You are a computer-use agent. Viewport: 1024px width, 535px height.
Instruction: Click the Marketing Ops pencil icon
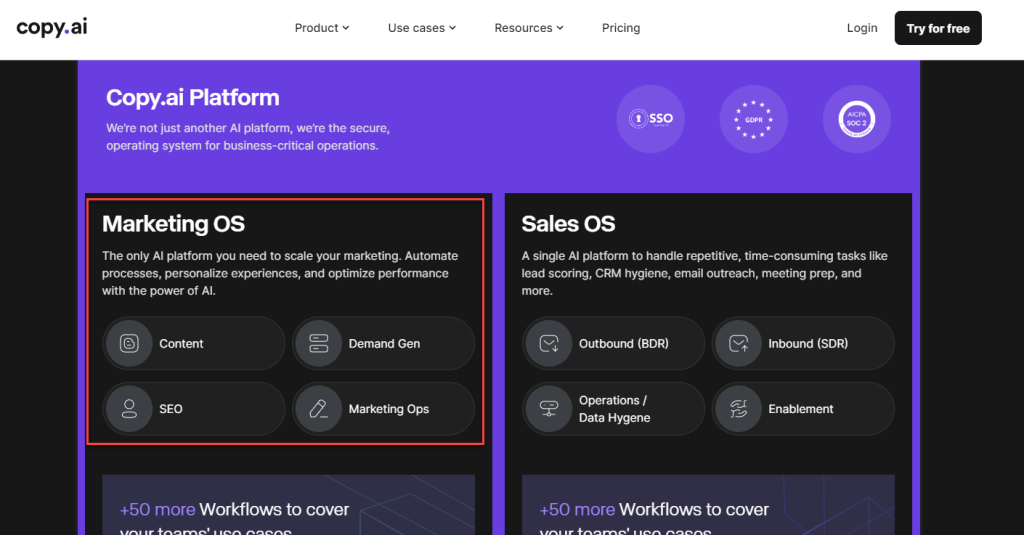319,409
